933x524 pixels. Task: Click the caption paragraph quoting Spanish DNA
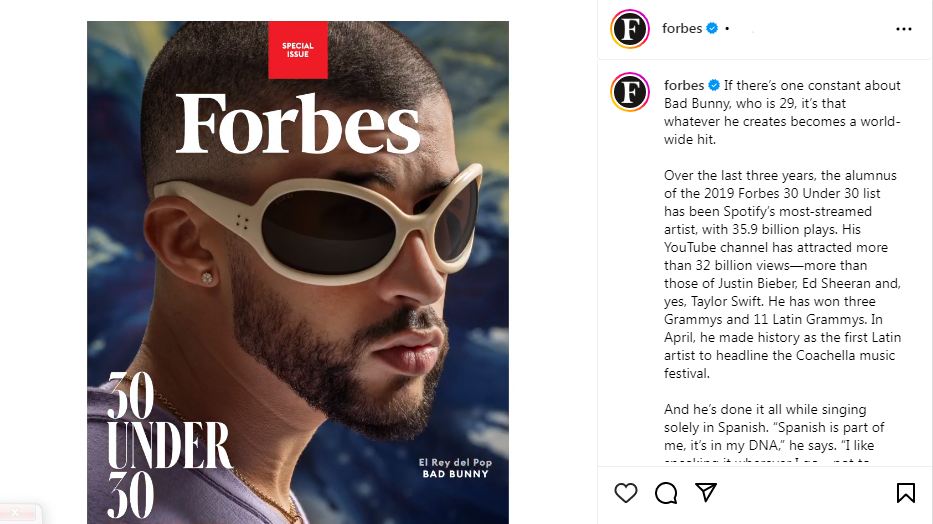[775, 436]
